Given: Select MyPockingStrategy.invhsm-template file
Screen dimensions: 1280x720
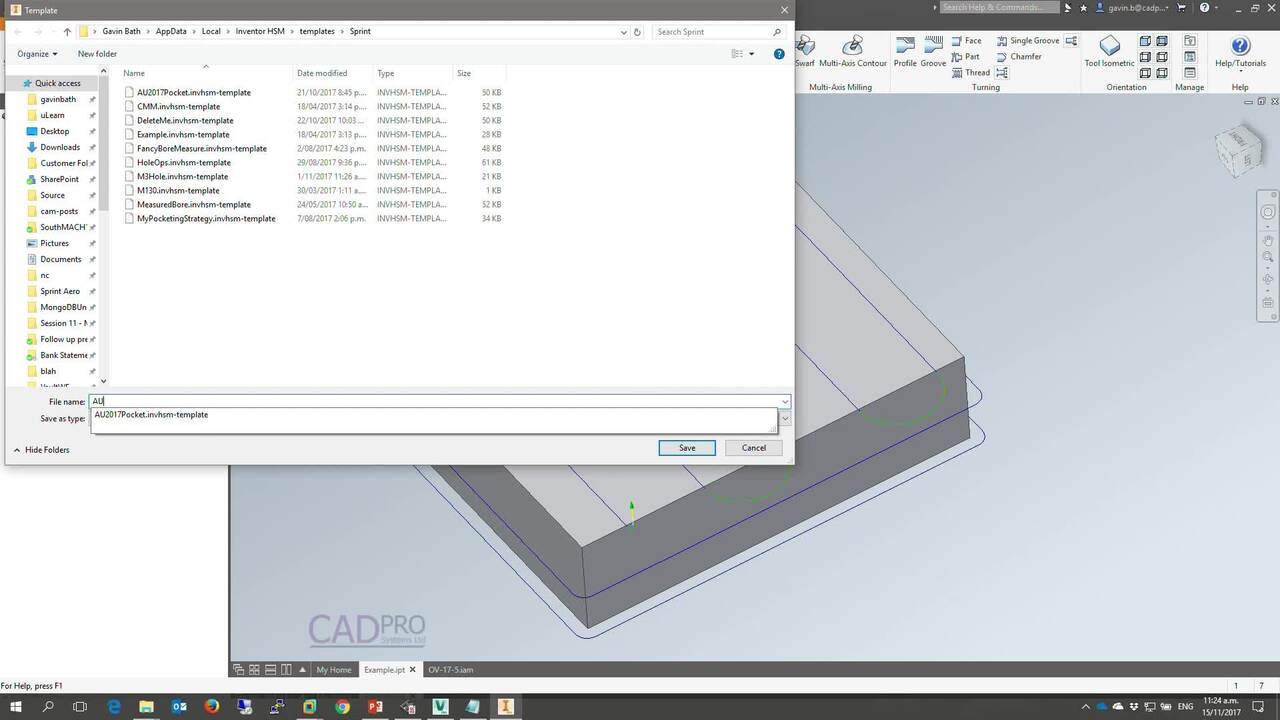Looking at the screenshot, I should pyautogui.click(x=206, y=218).
